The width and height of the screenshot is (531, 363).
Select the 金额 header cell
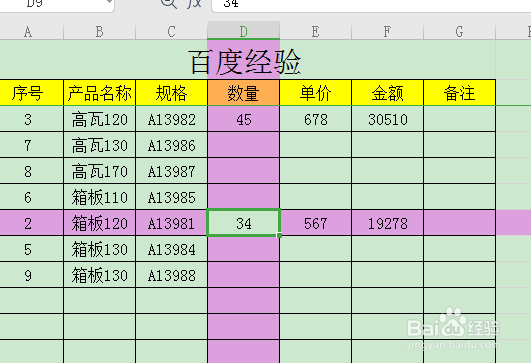[387, 93]
